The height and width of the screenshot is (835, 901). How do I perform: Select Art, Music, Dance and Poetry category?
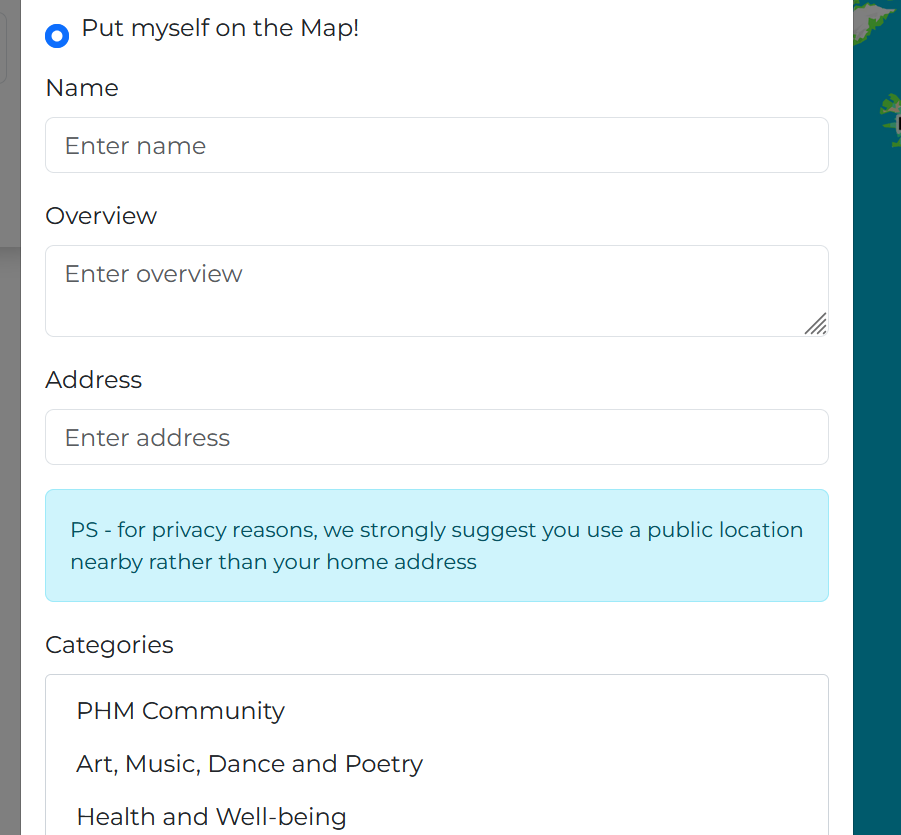click(249, 764)
